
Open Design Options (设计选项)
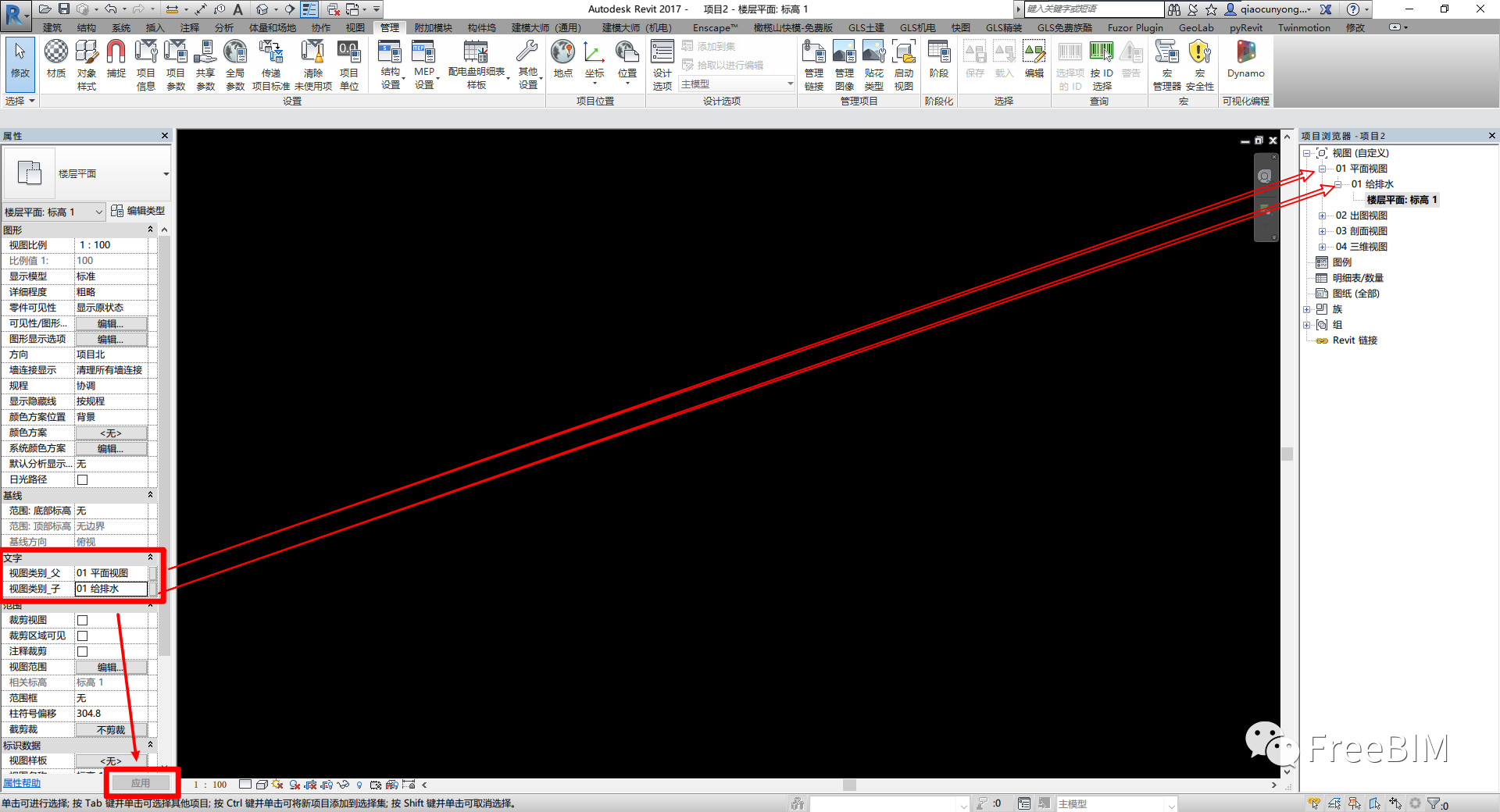point(662,64)
